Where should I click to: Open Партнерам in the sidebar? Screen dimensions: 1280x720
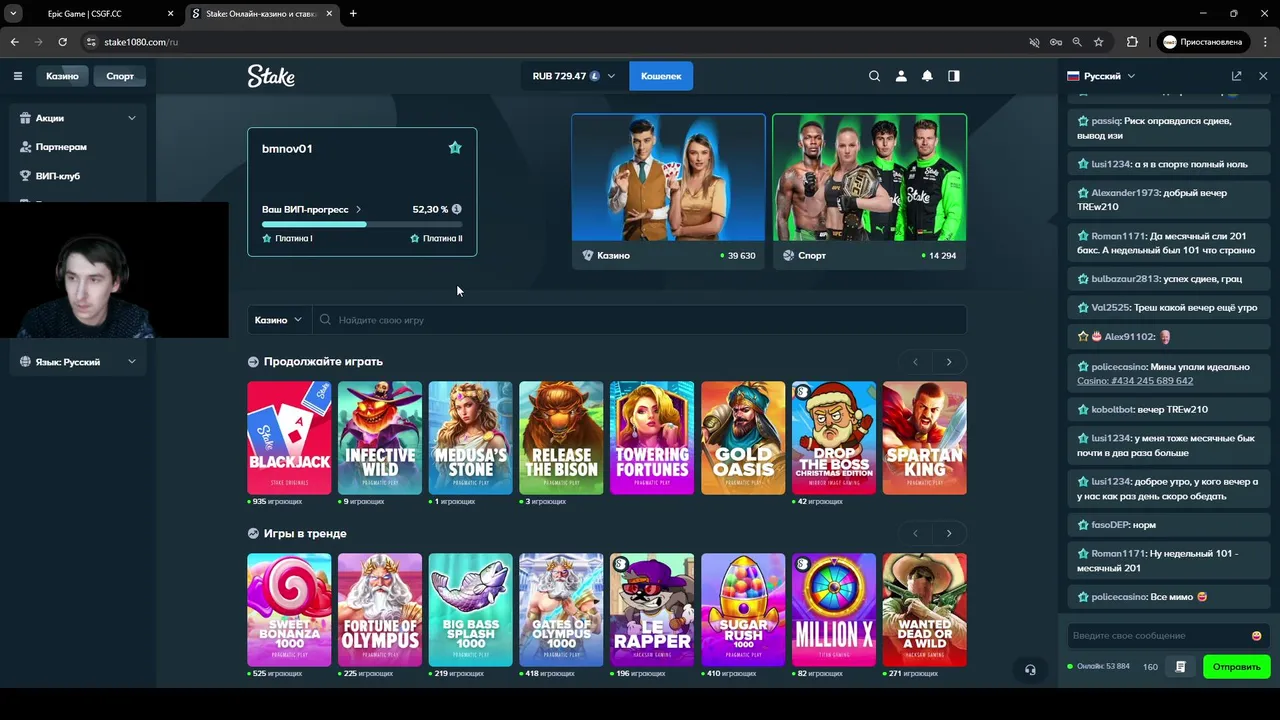(x=61, y=147)
